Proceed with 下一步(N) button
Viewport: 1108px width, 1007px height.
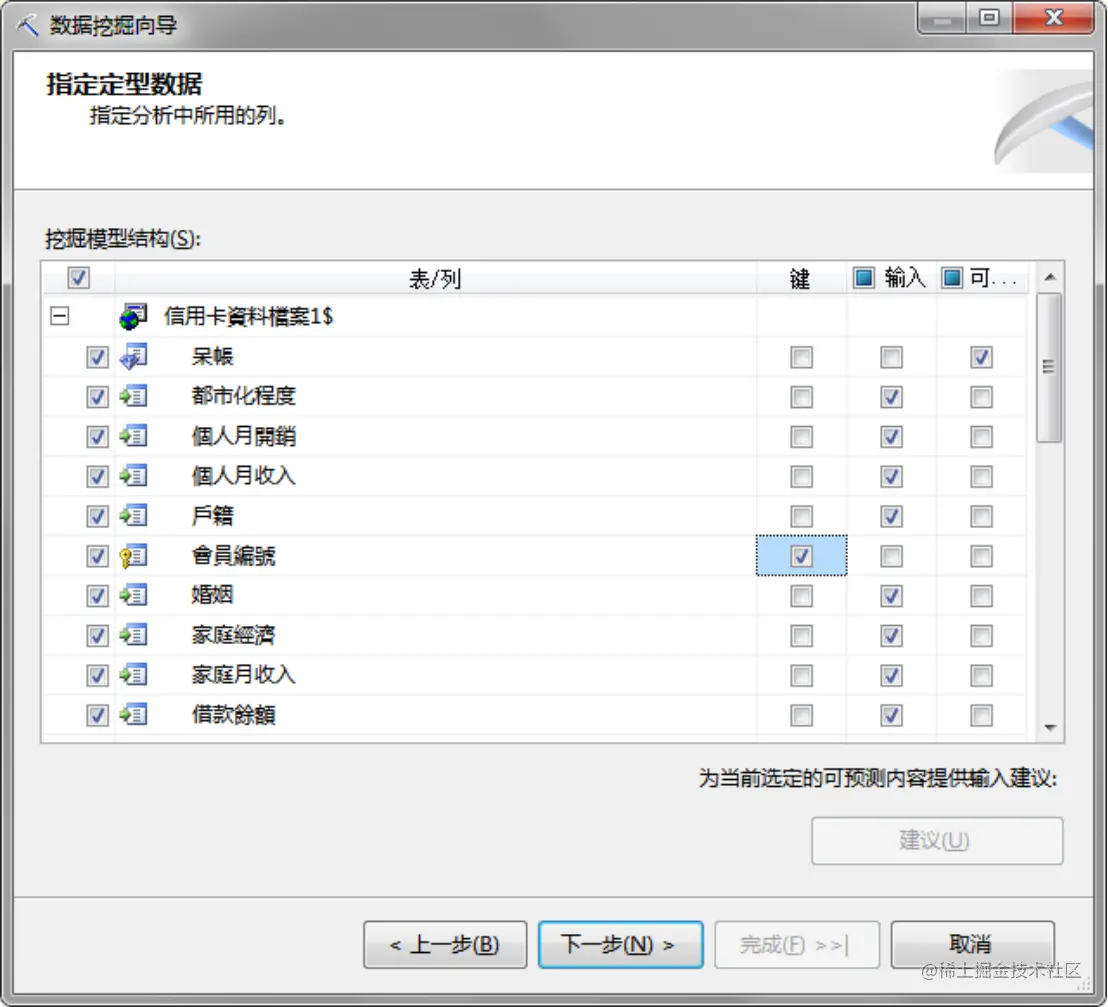620,944
